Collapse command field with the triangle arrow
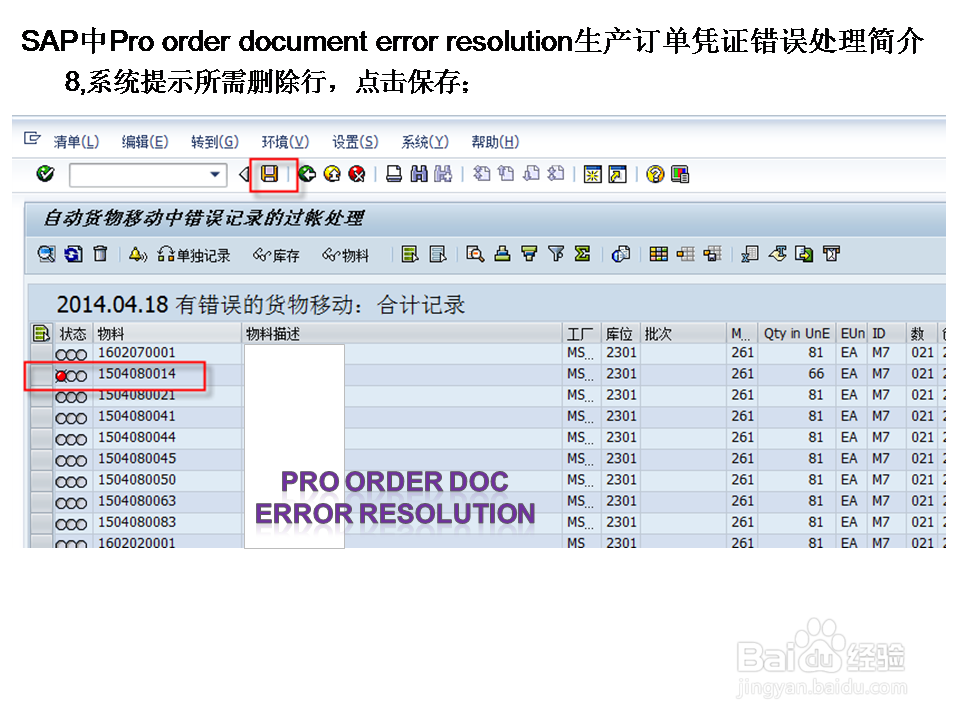Screen dimensions: 960x720 tap(244, 174)
